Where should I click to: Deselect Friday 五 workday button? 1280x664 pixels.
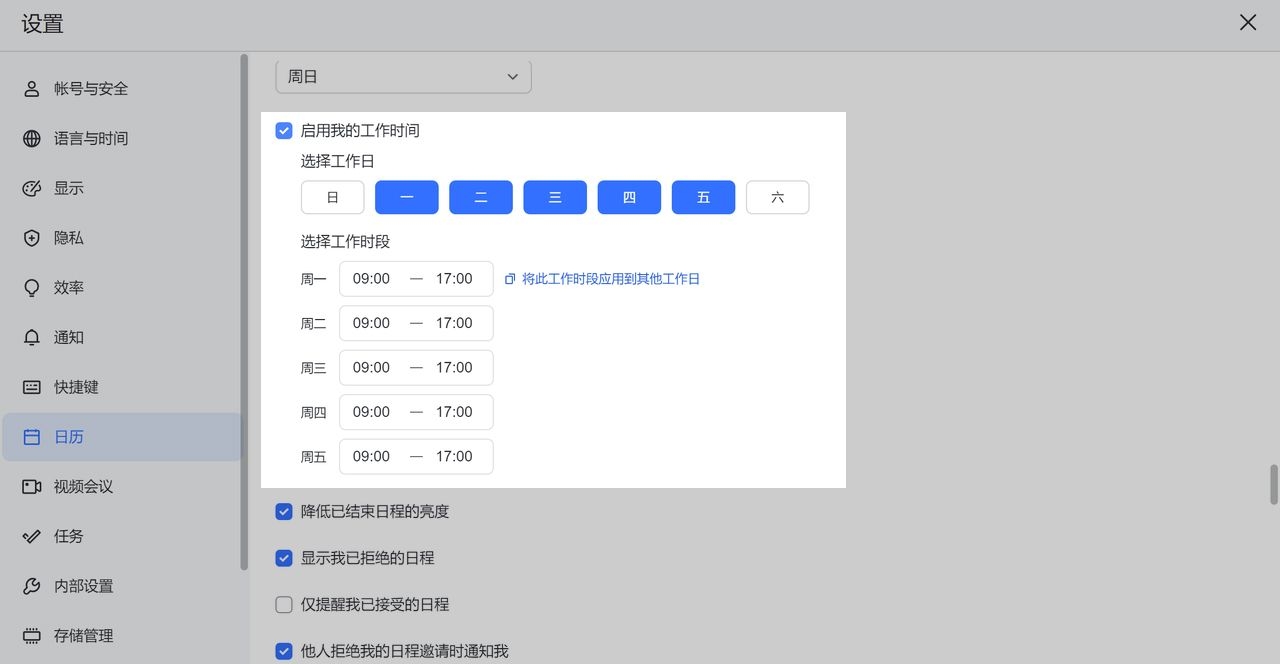click(x=704, y=197)
